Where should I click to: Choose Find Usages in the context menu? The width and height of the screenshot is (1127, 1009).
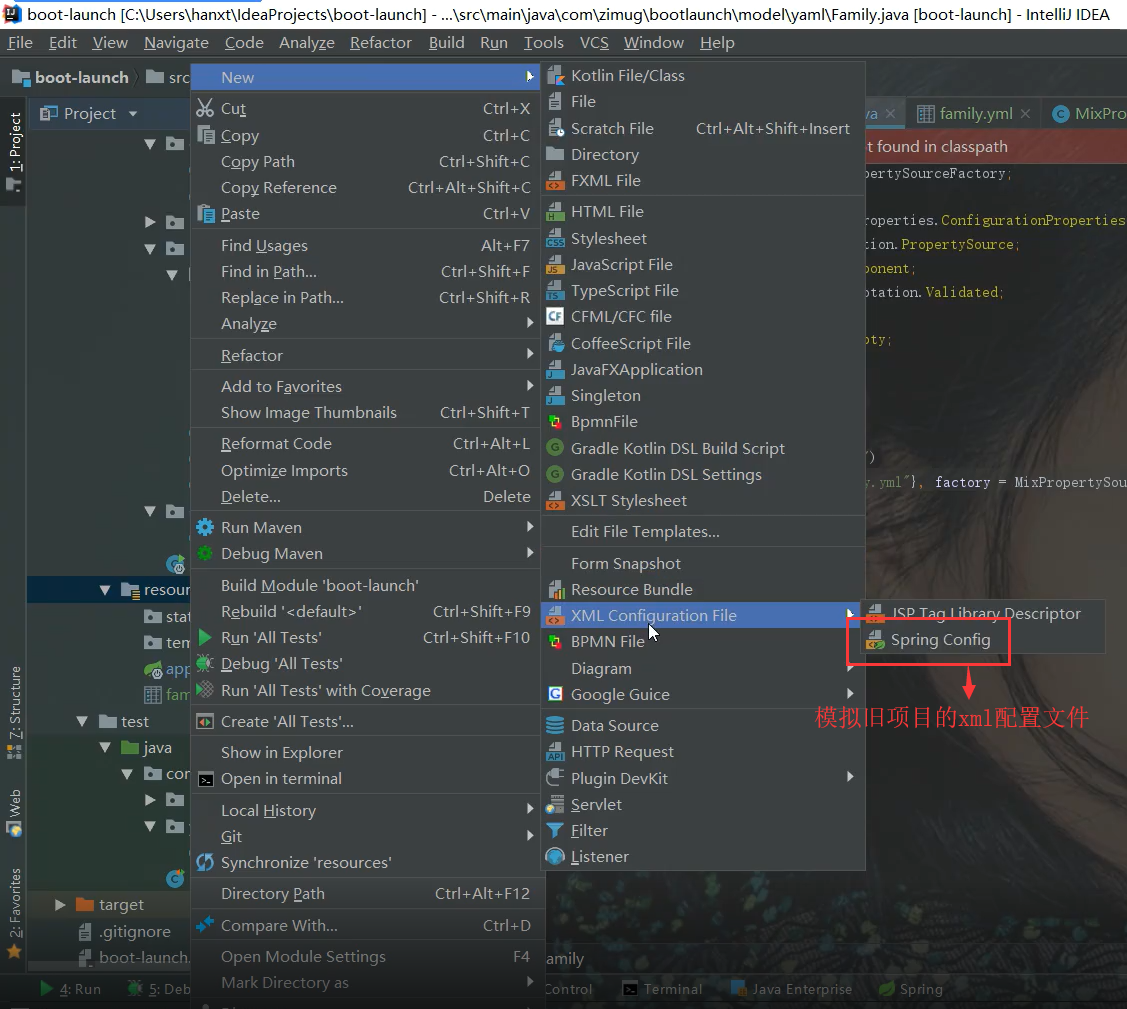[x=367, y=246]
